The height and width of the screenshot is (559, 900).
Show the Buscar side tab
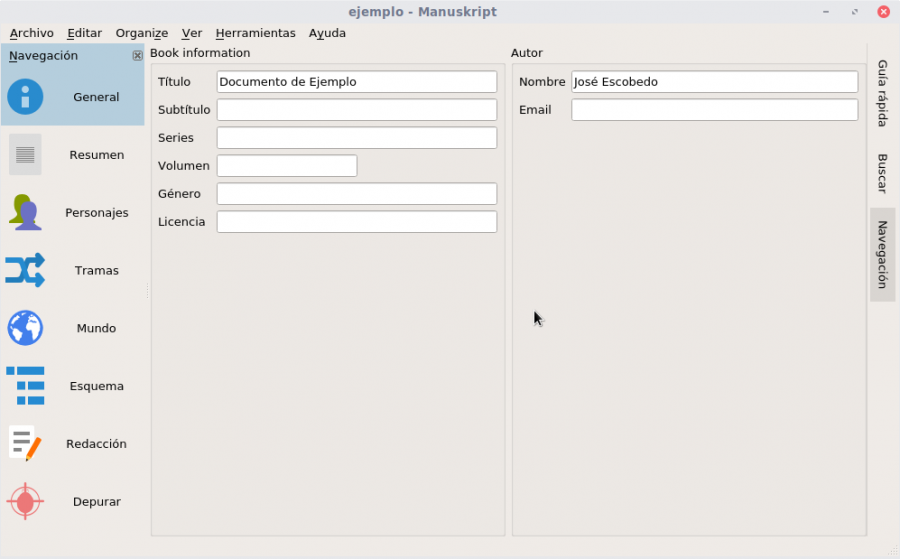[882, 173]
